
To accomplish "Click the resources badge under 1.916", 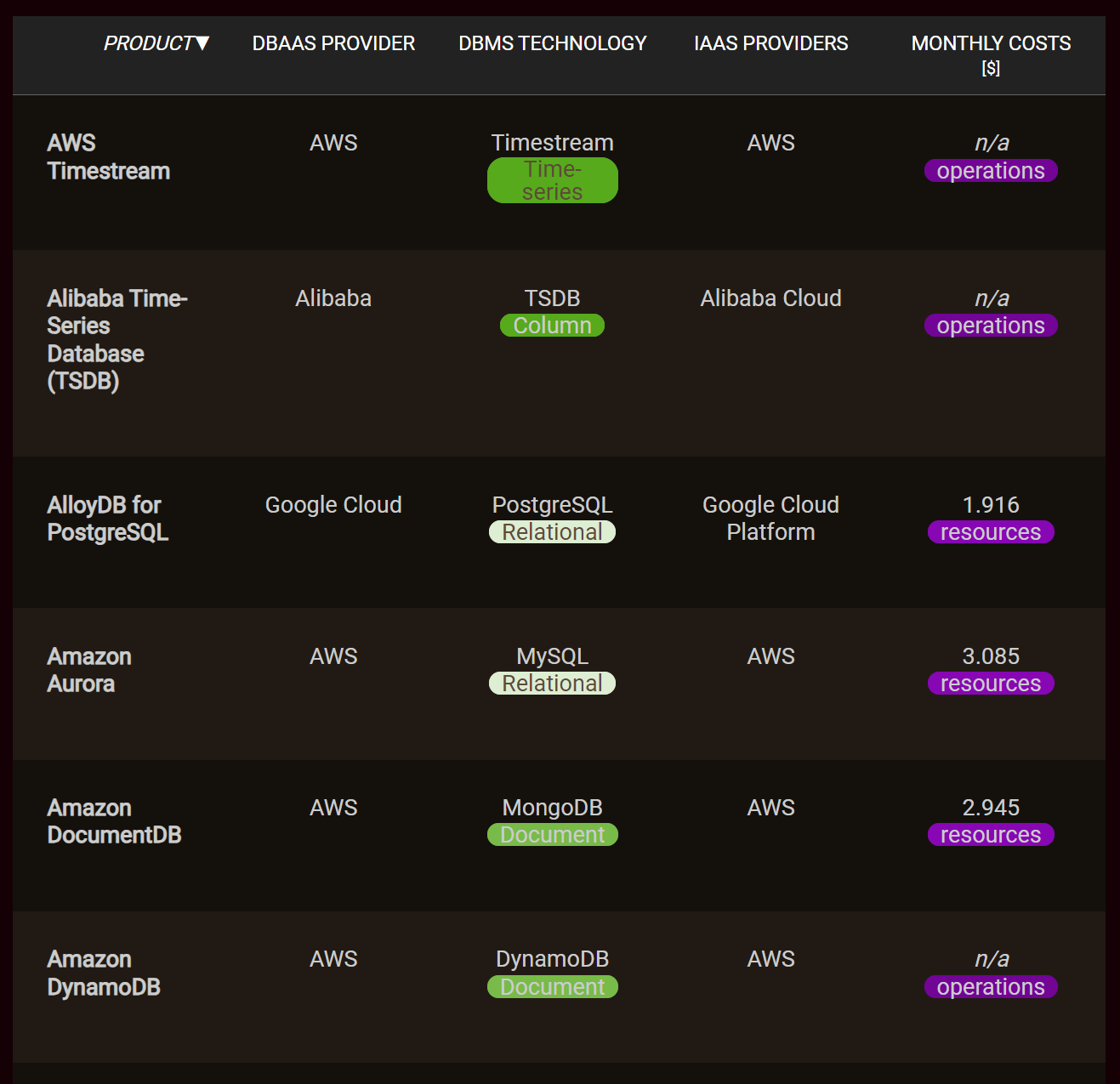I will tap(991, 532).
